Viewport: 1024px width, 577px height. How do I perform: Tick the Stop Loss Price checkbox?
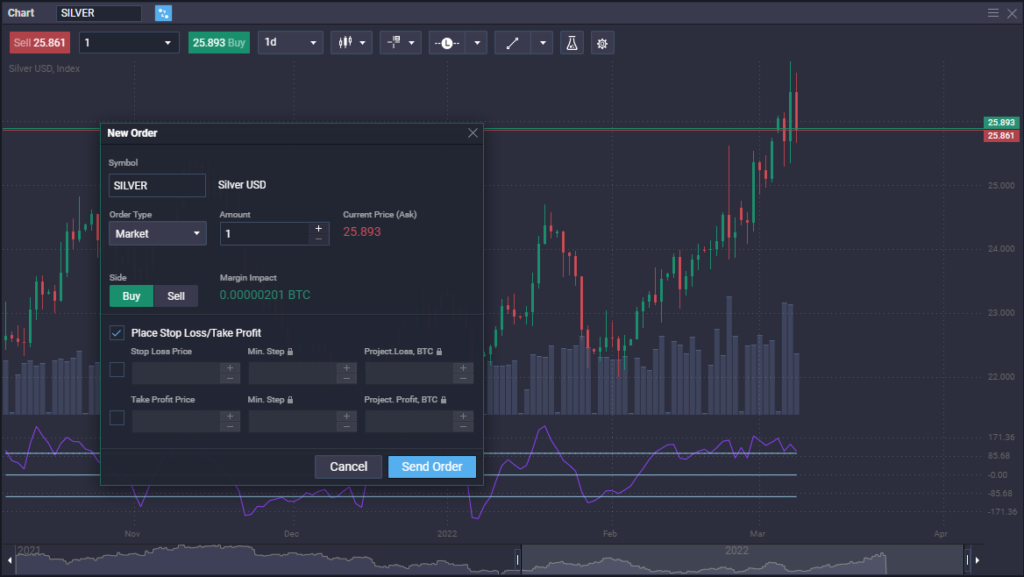(116, 369)
